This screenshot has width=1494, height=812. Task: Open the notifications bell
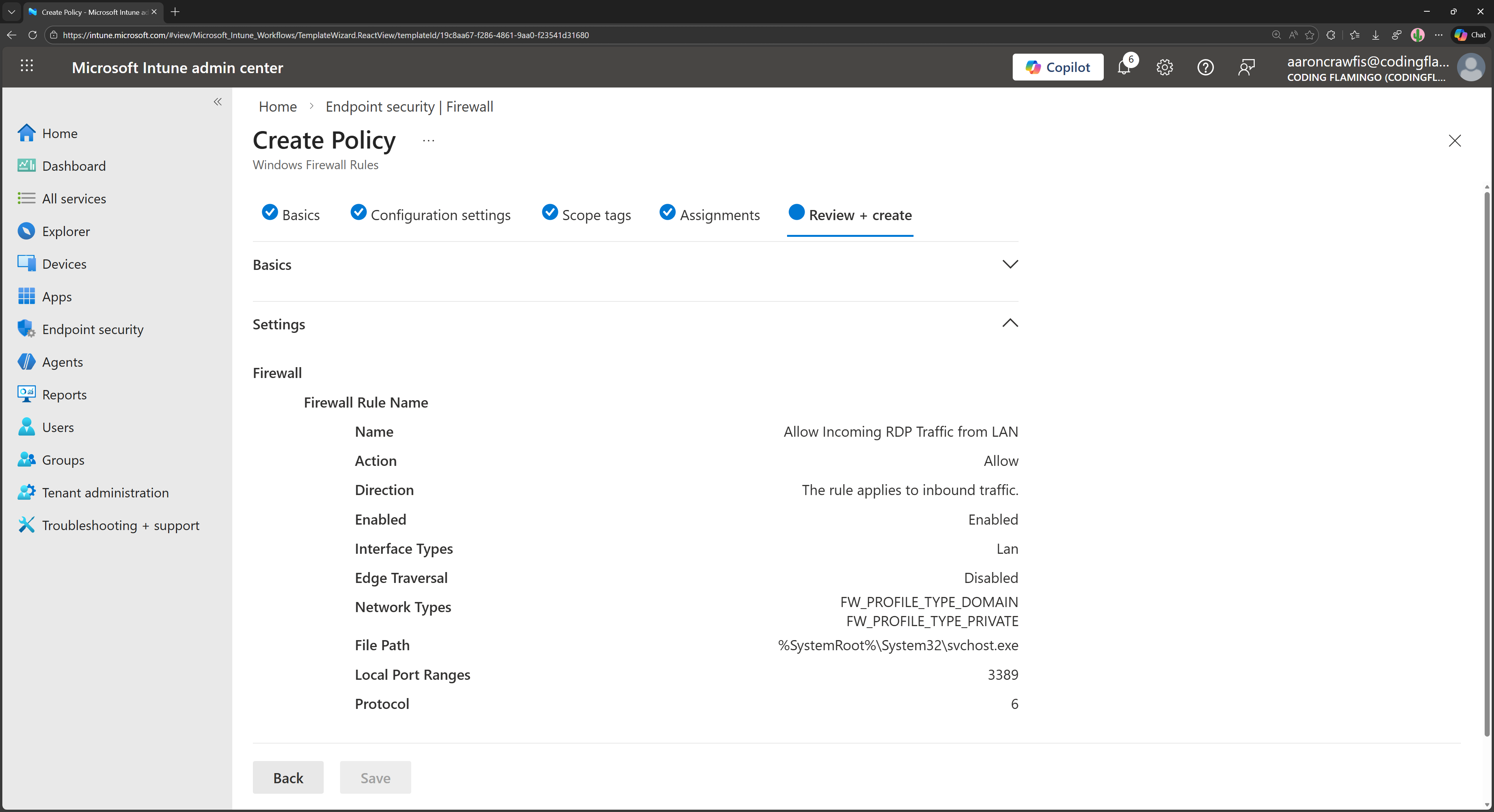pos(1124,67)
